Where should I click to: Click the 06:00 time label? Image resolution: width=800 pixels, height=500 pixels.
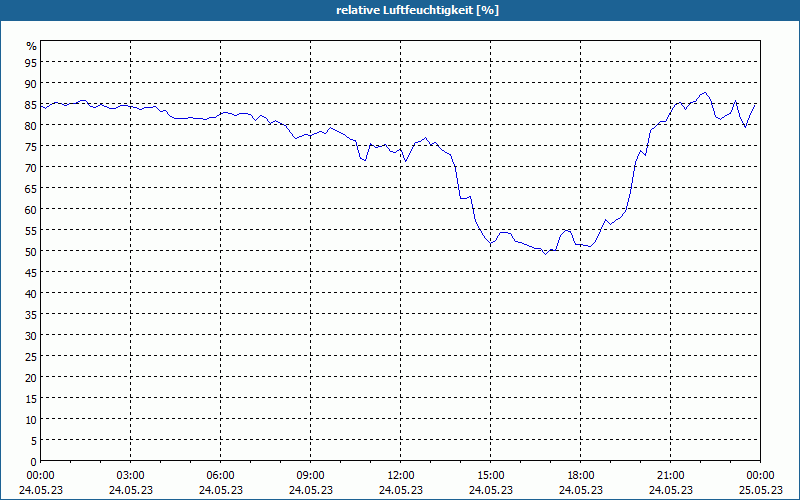pos(220,476)
